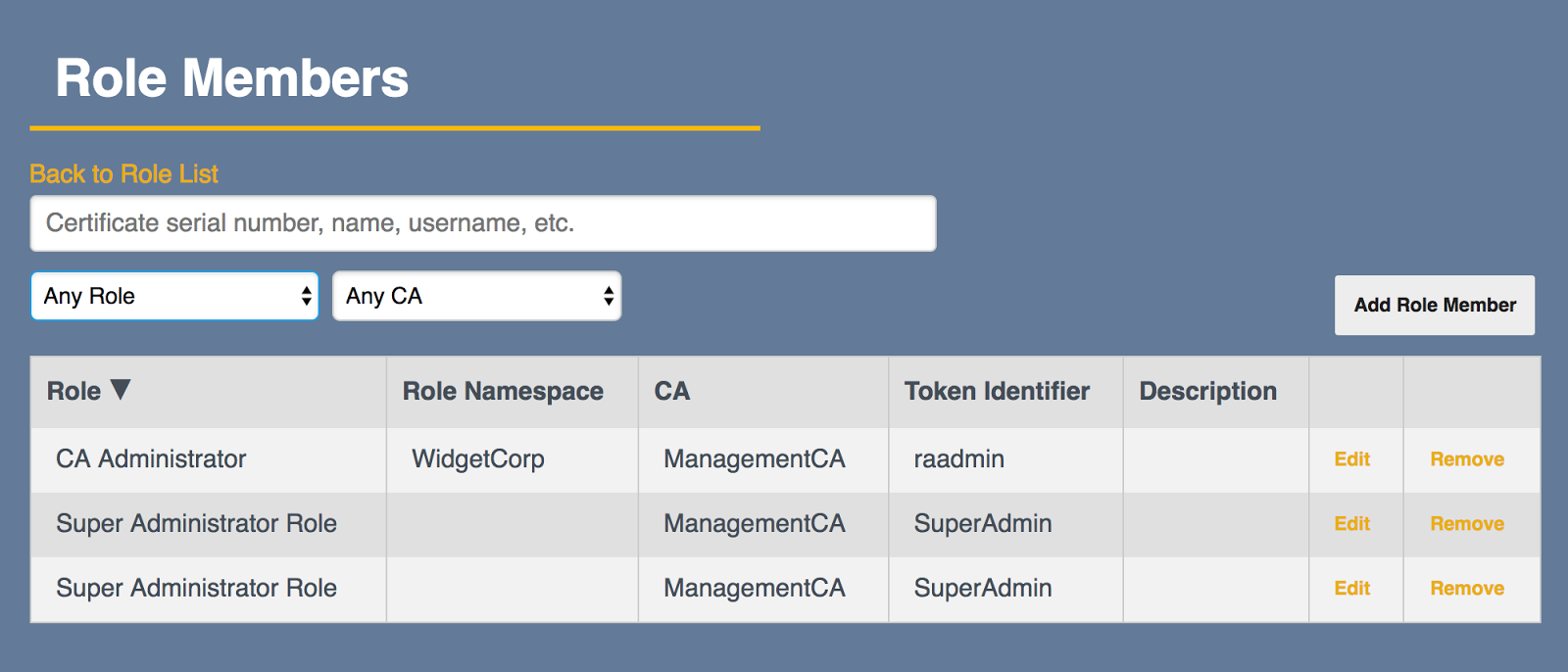Click the Role Members page heading

(x=232, y=78)
